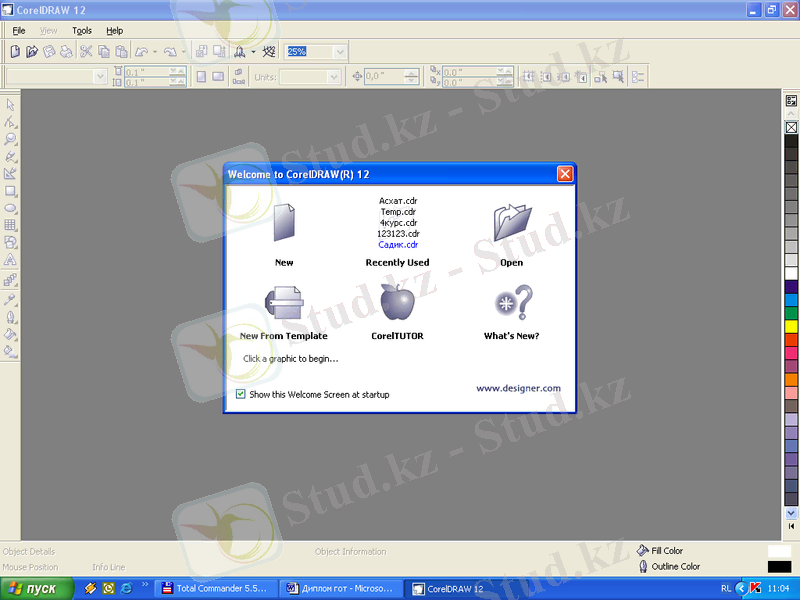The height and width of the screenshot is (600, 800).
Task: Select the Zoom tool in toolbox
Action: click(10, 139)
